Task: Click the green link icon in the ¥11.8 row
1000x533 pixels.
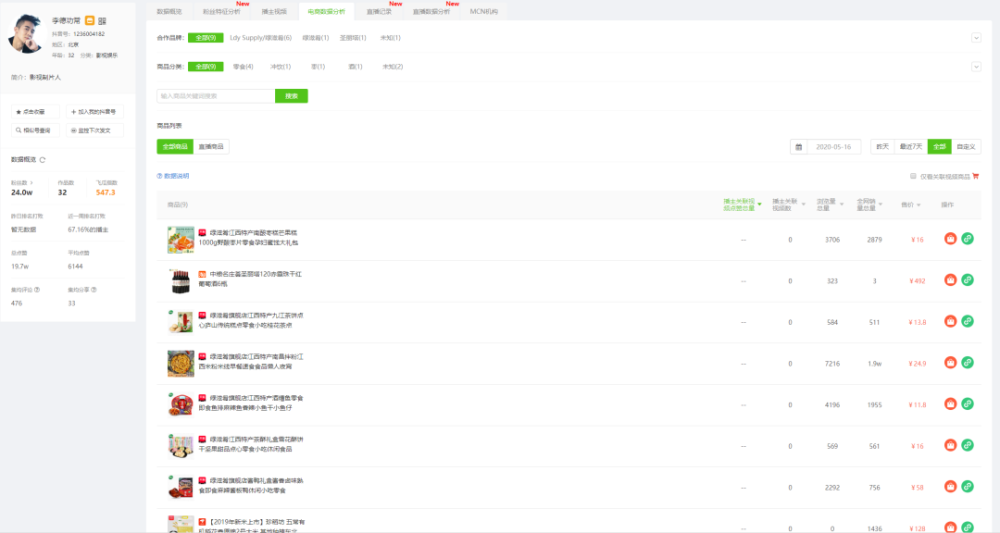Action: coord(967,404)
